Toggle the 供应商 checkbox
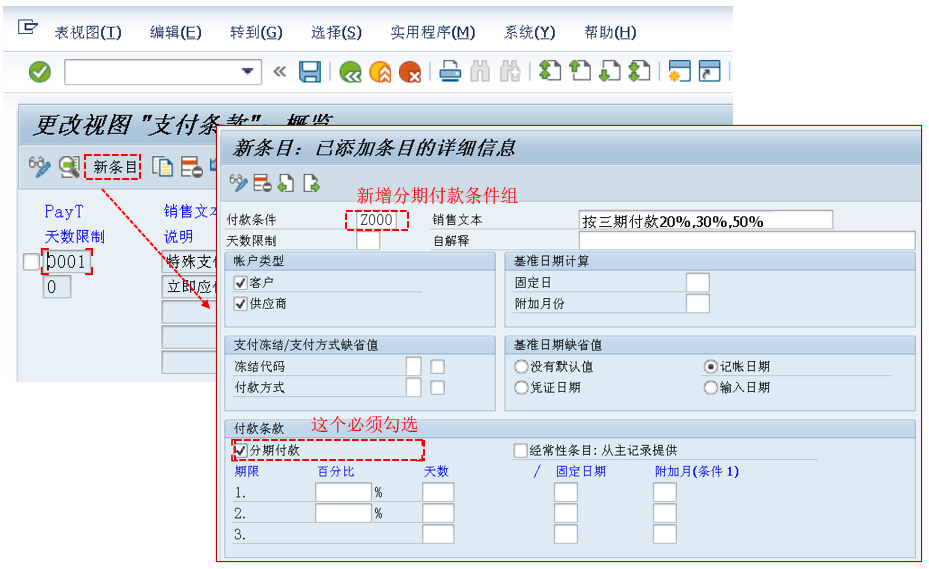Viewport: 929px width, 569px height. 240,304
